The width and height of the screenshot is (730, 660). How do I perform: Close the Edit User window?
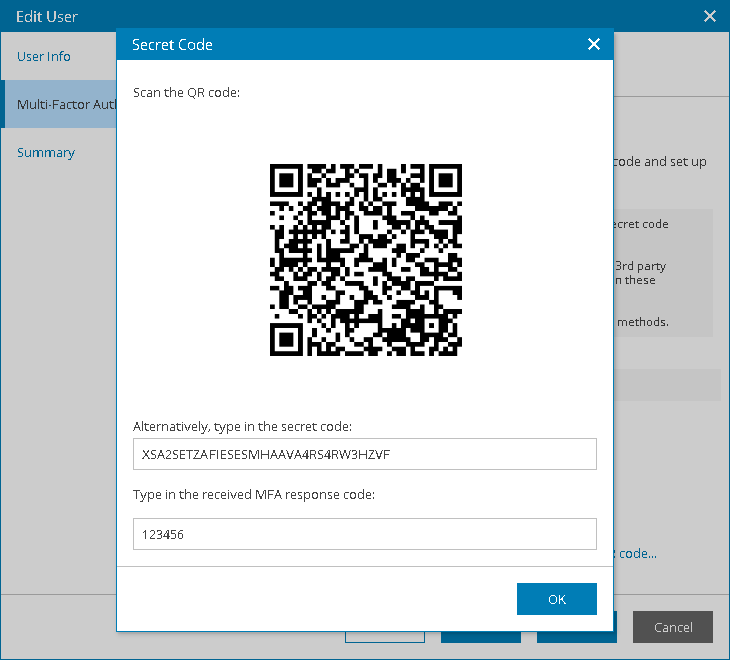pos(710,16)
